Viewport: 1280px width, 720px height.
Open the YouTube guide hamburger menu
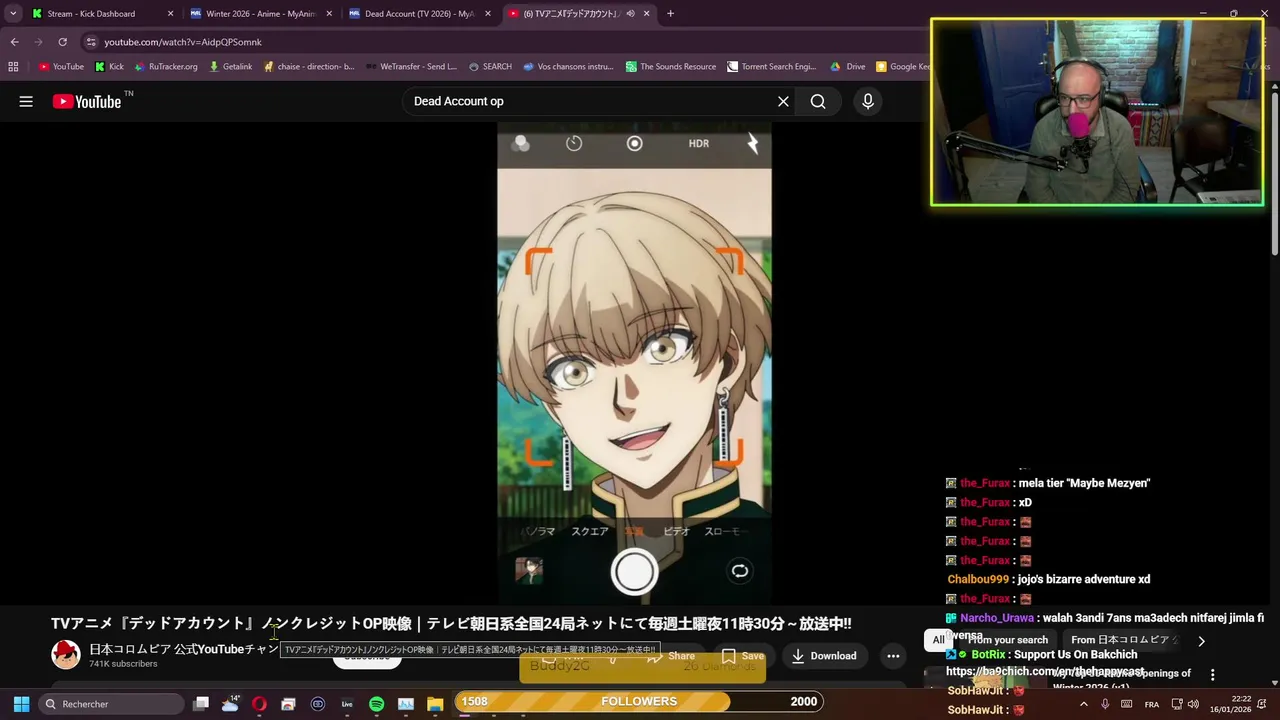pyautogui.click(x=26, y=101)
